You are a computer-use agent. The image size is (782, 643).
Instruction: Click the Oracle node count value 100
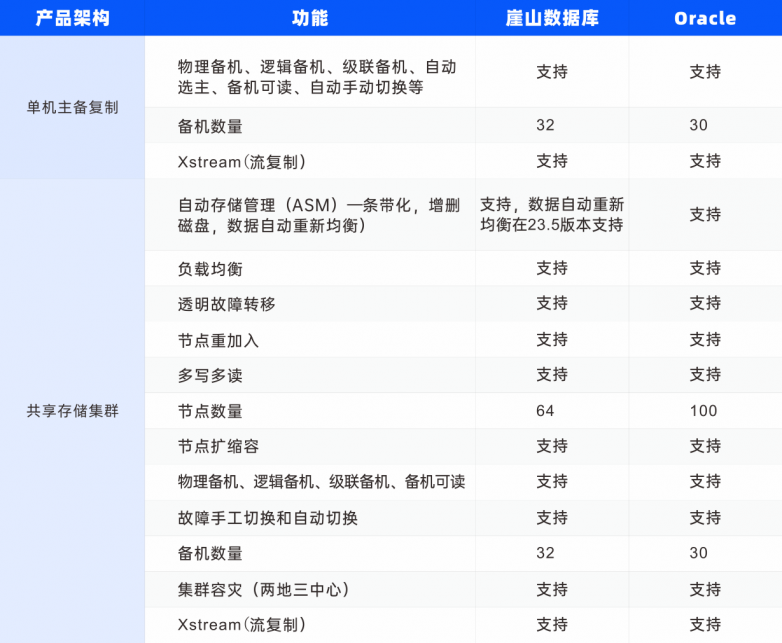point(704,411)
